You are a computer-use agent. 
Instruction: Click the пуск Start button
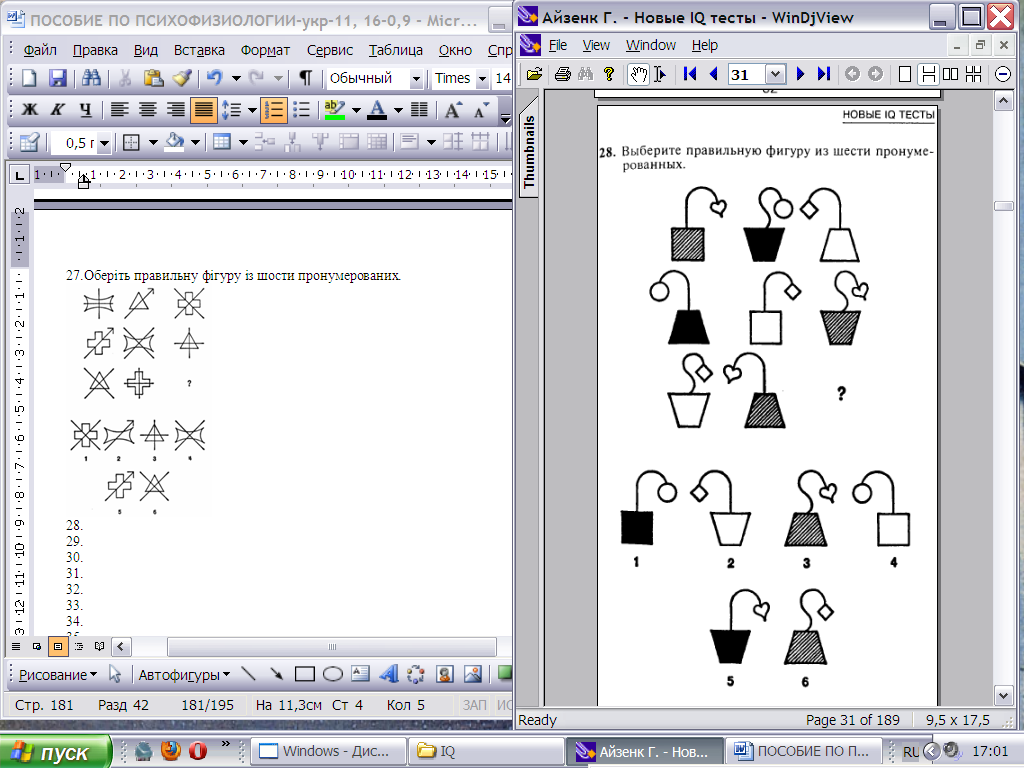click(x=56, y=752)
